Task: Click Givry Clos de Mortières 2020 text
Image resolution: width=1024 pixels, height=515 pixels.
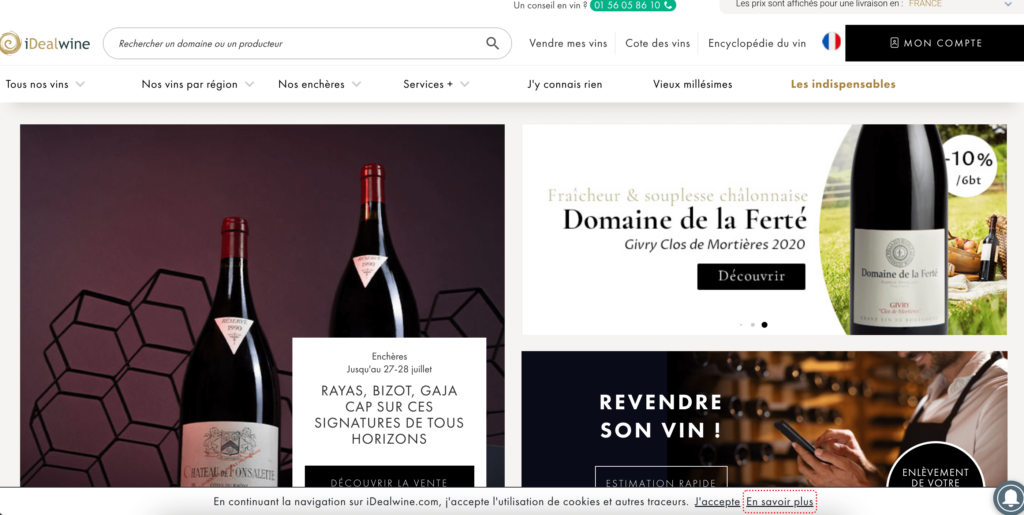Action: point(714,245)
